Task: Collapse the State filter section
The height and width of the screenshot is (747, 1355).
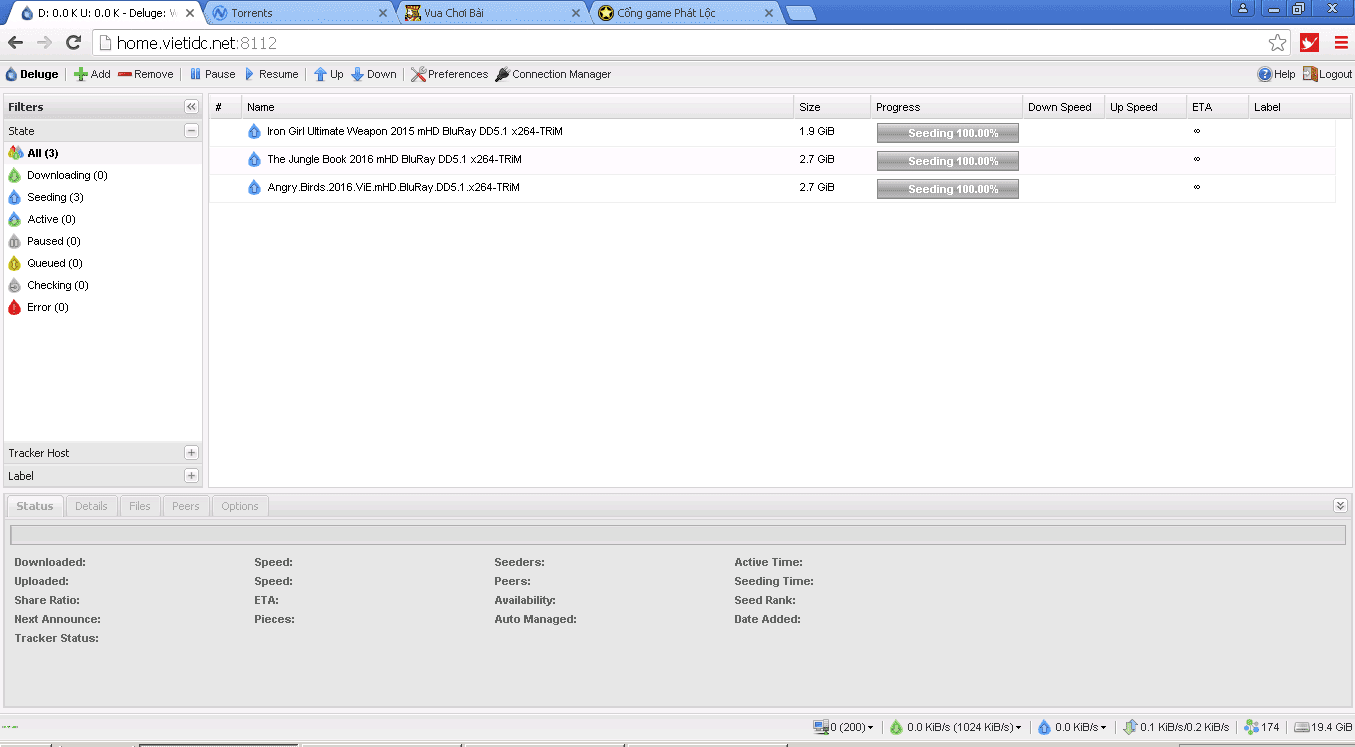Action: click(191, 131)
